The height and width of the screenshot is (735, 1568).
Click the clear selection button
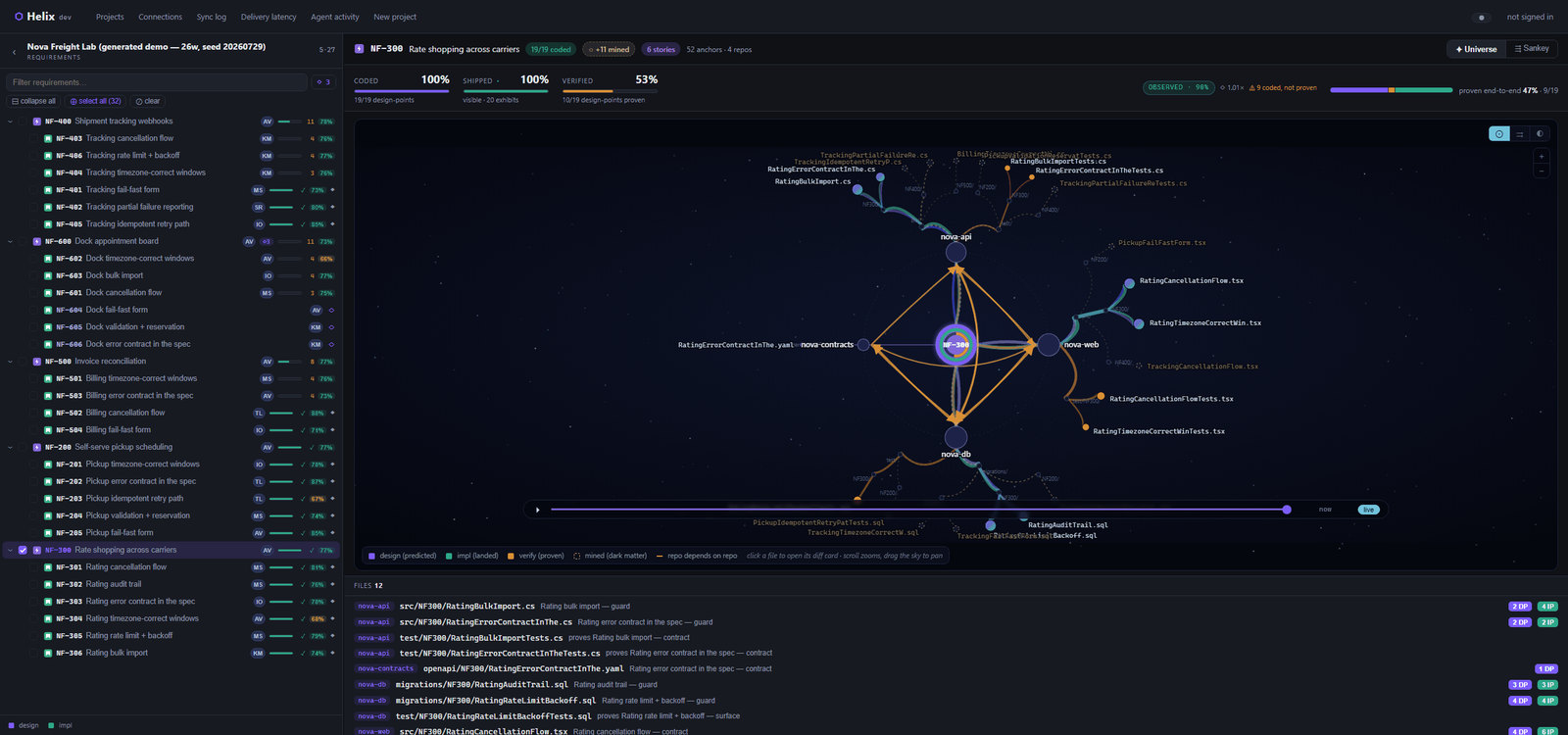point(148,101)
